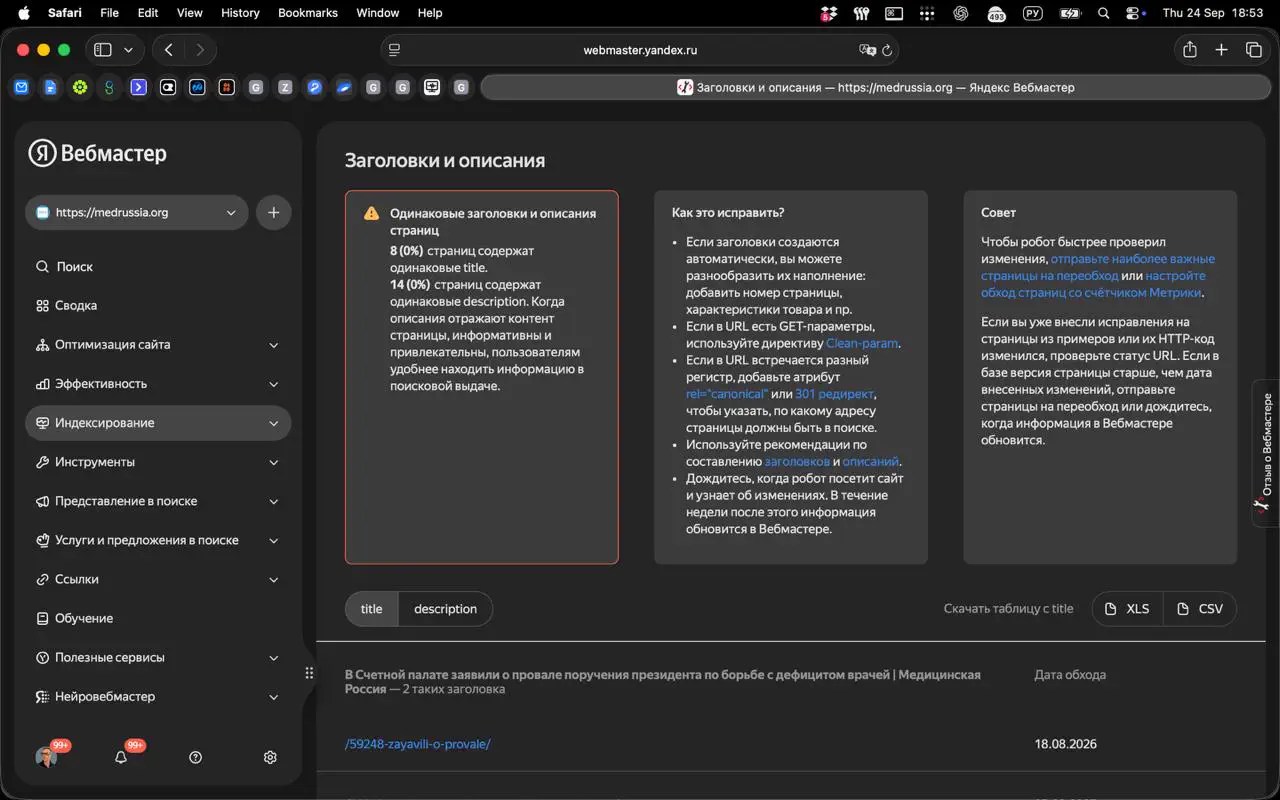Open the settings gear in the sidebar
Screen dimensions: 1280x800
point(270,757)
